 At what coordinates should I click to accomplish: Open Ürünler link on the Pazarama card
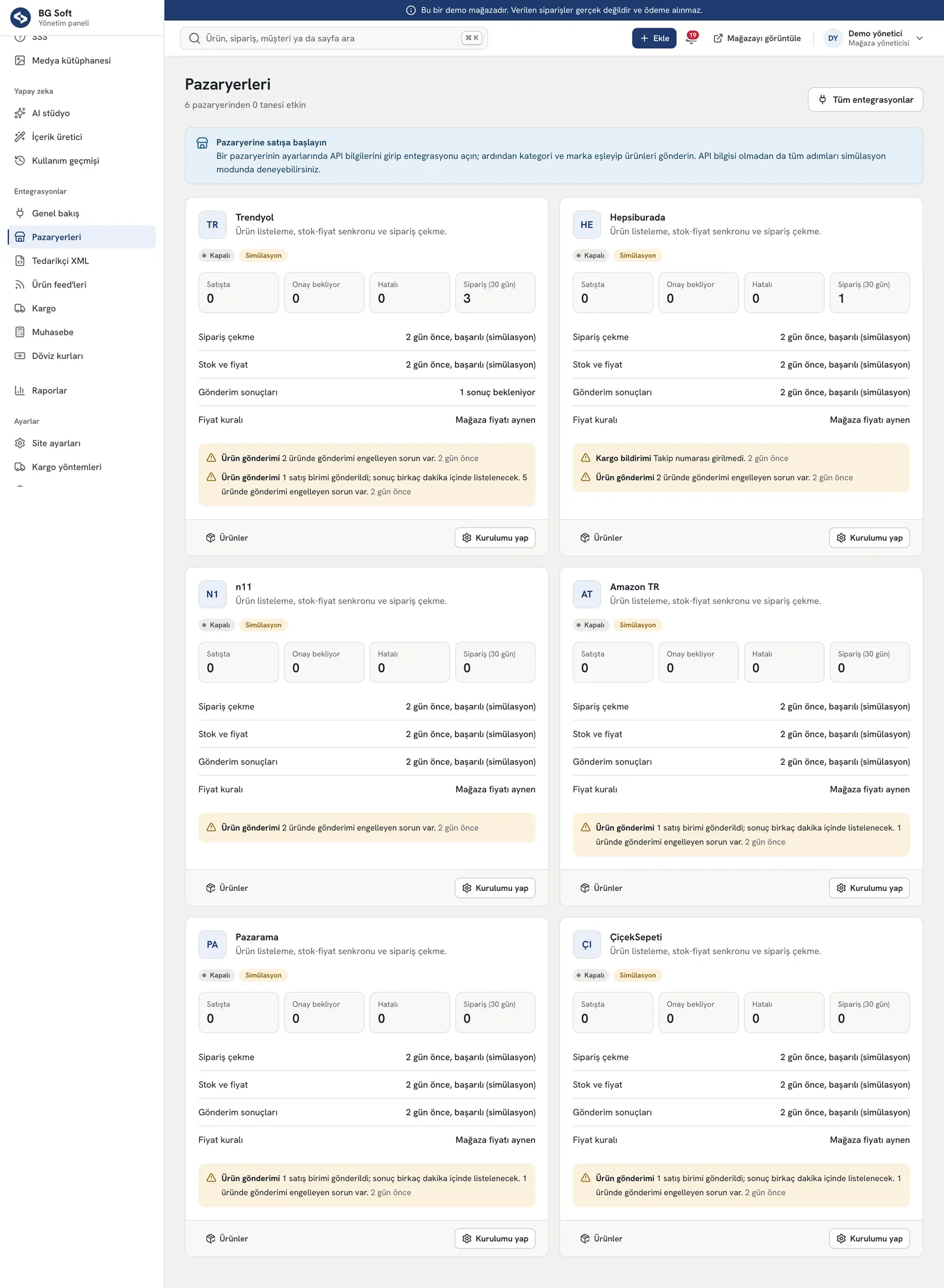tap(227, 1238)
